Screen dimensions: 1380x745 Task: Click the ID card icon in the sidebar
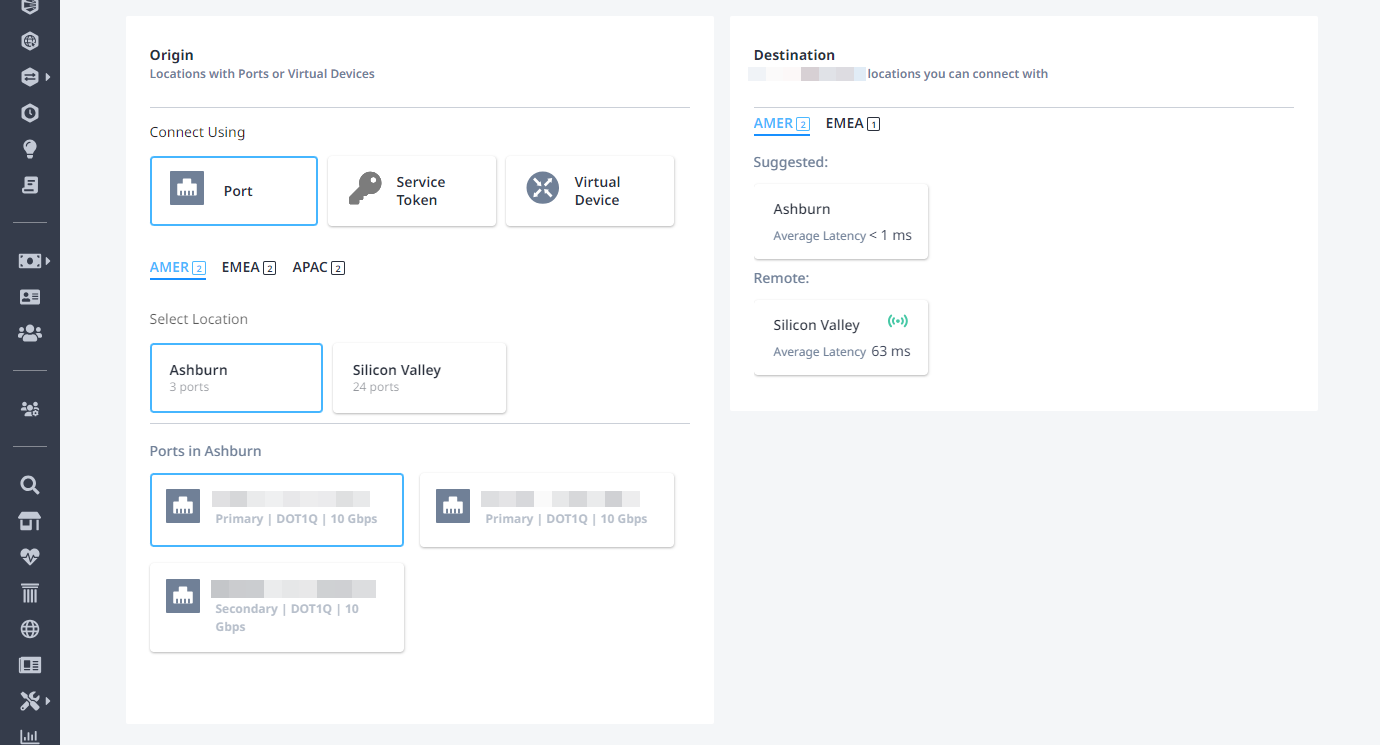pyautogui.click(x=30, y=297)
